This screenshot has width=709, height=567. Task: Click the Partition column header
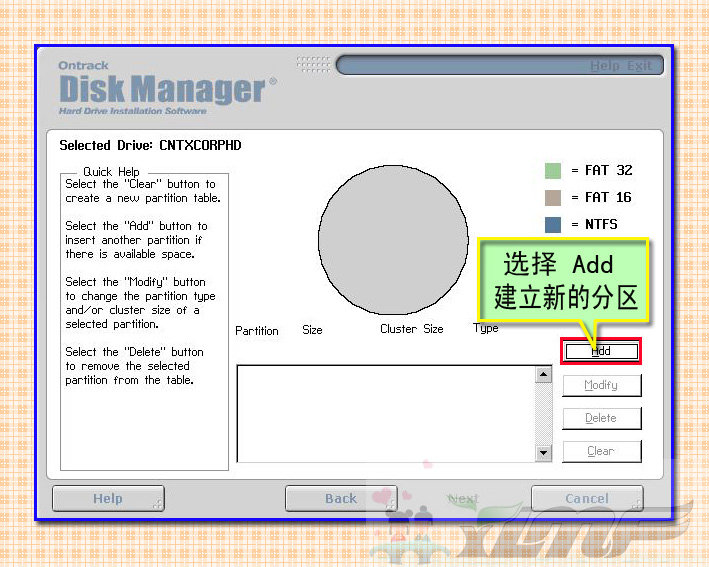(x=257, y=331)
